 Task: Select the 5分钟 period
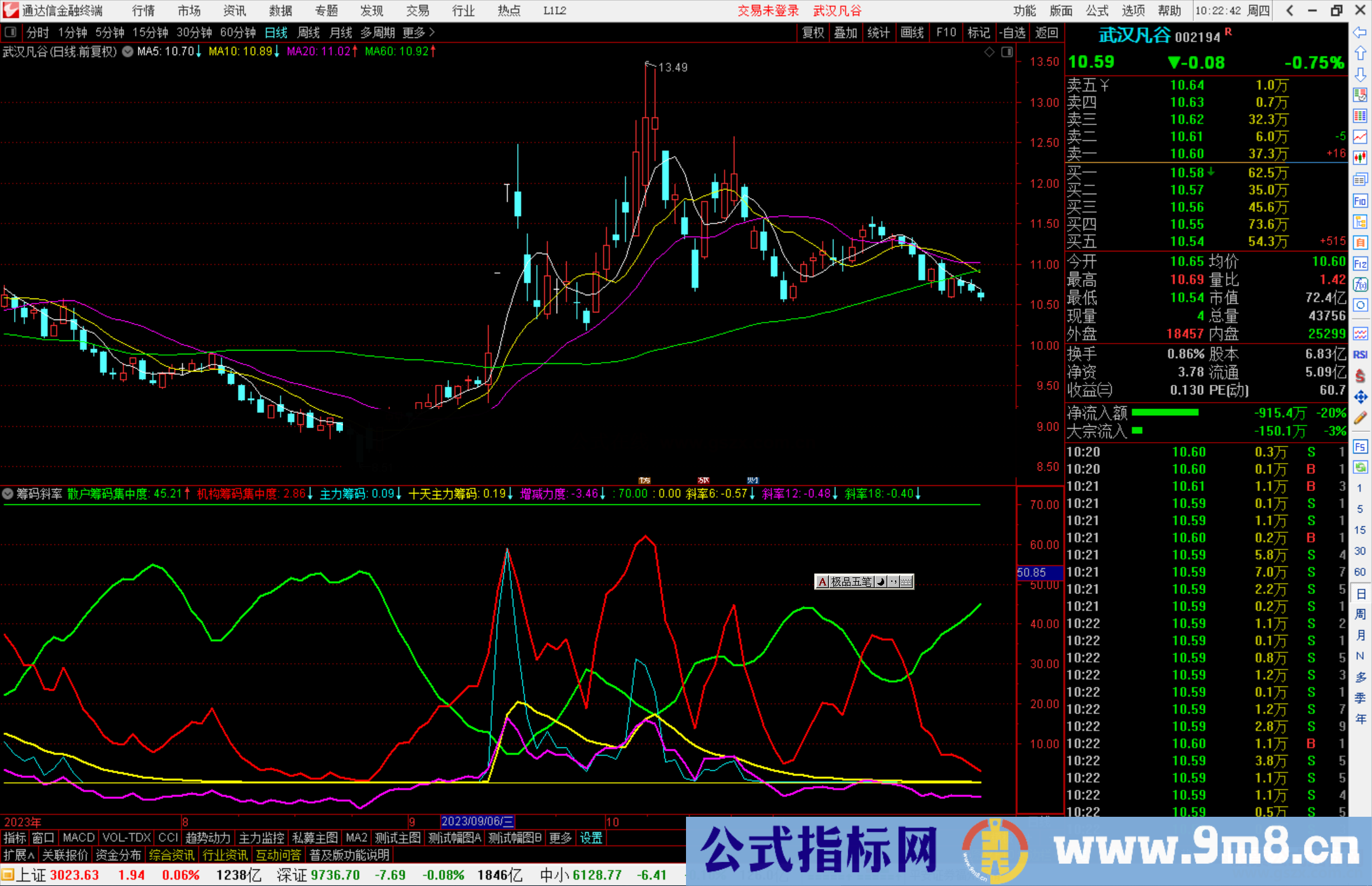(x=110, y=32)
